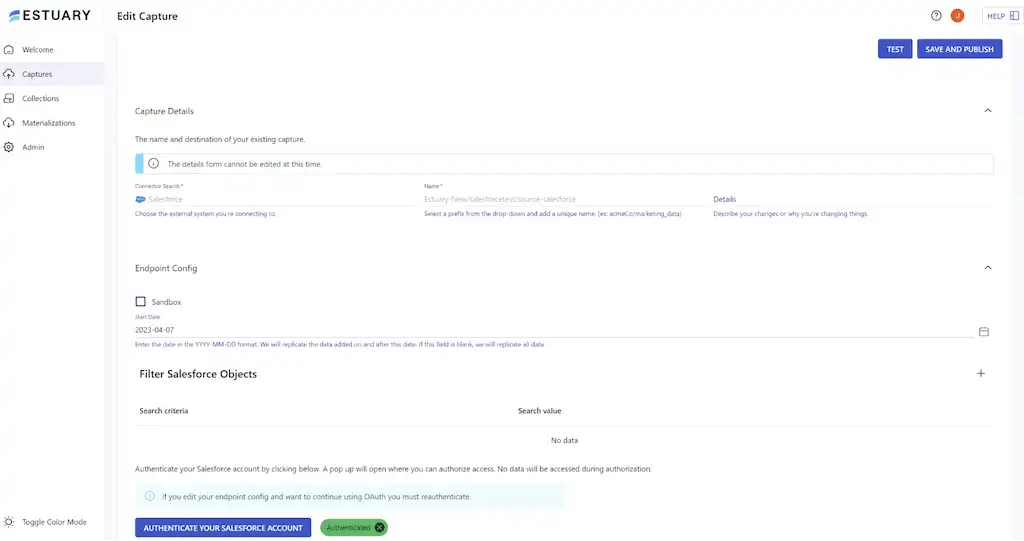Click the info icon in details notice
1024x541 pixels.
click(153, 163)
